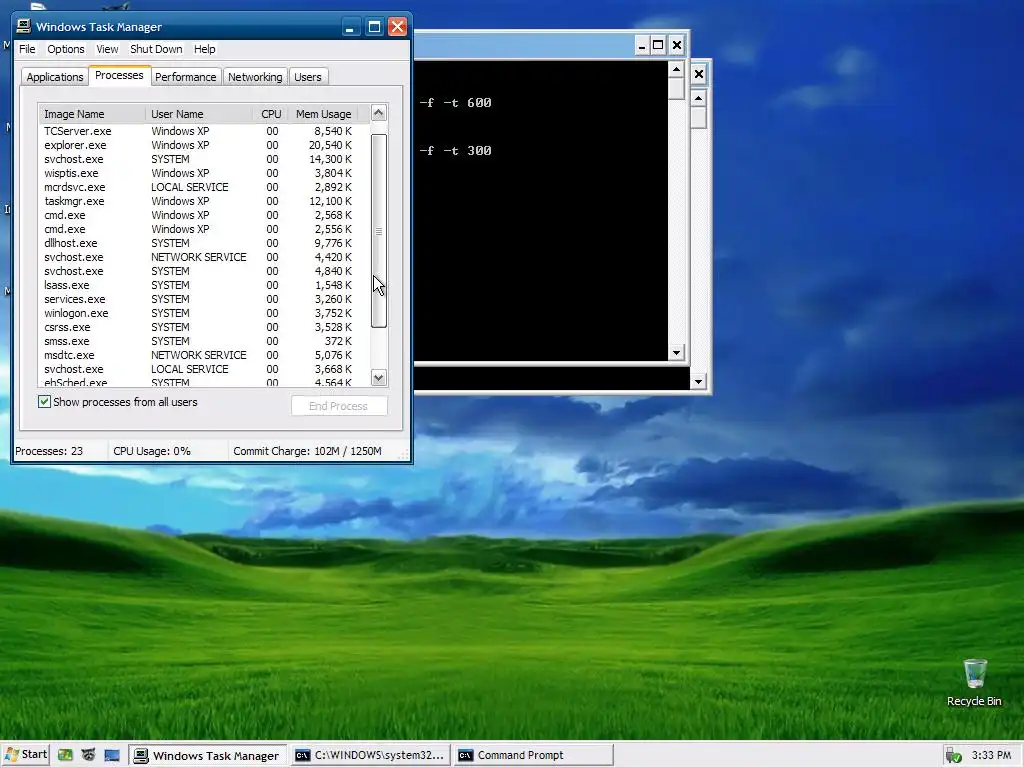The image size is (1024, 768).
Task: Click rear command window scroll down arrow
Action: coord(699,381)
